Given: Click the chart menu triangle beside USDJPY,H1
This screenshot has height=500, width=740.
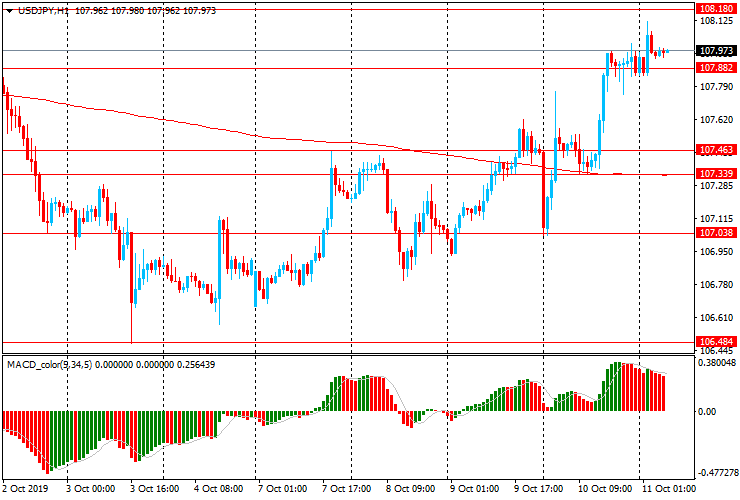Looking at the screenshot, I should click(x=9, y=11).
